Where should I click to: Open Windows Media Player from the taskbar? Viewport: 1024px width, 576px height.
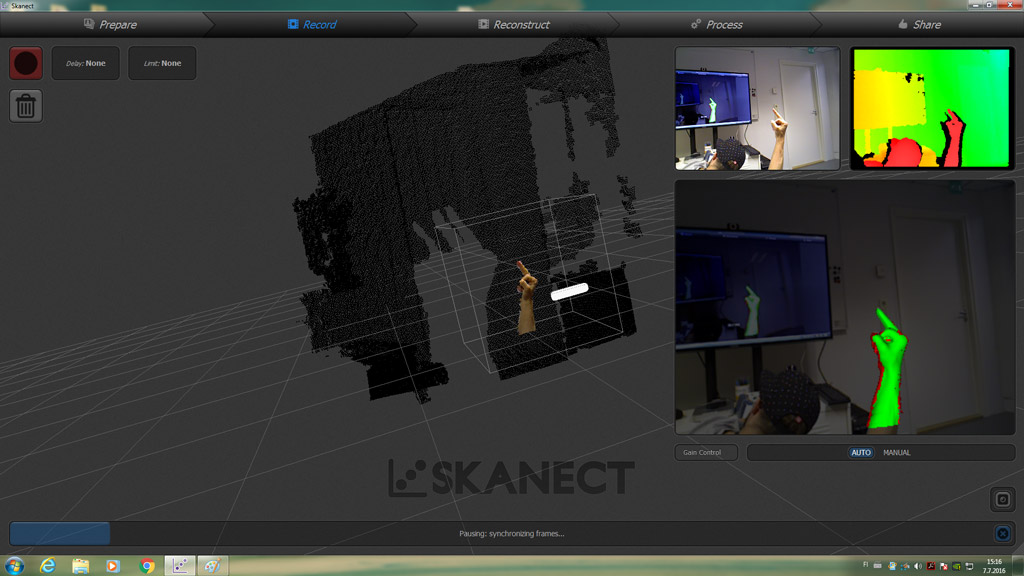tap(113, 566)
